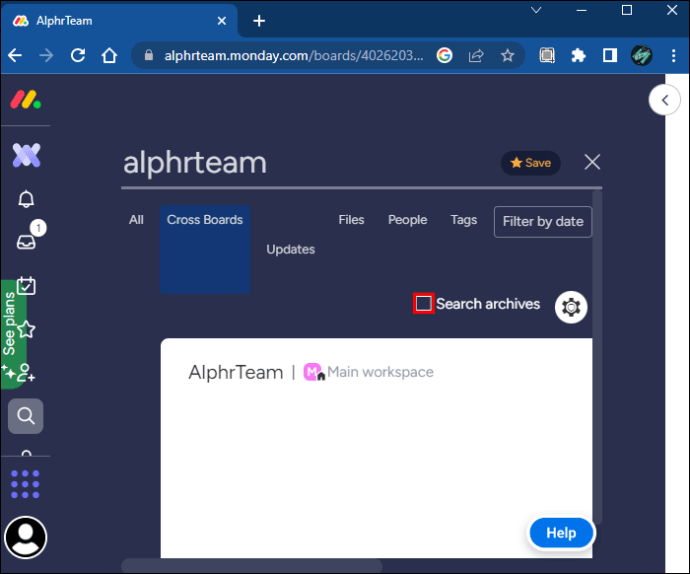This screenshot has width=690, height=574.
Task: Open the notifications bell
Action: tap(26, 199)
